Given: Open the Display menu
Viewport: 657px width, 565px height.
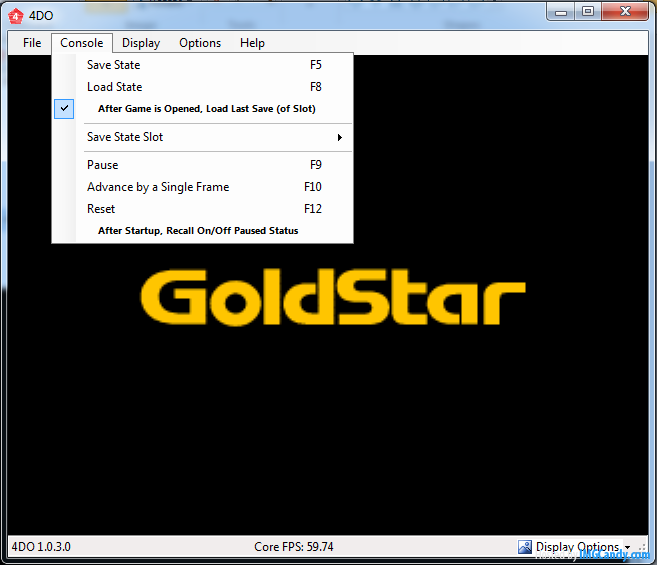Looking at the screenshot, I should point(141,43).
